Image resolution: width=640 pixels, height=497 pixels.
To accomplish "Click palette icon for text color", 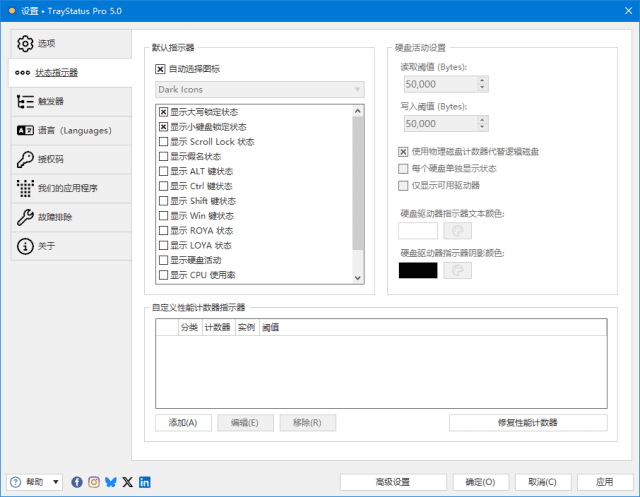I will (x=458, y=231).
